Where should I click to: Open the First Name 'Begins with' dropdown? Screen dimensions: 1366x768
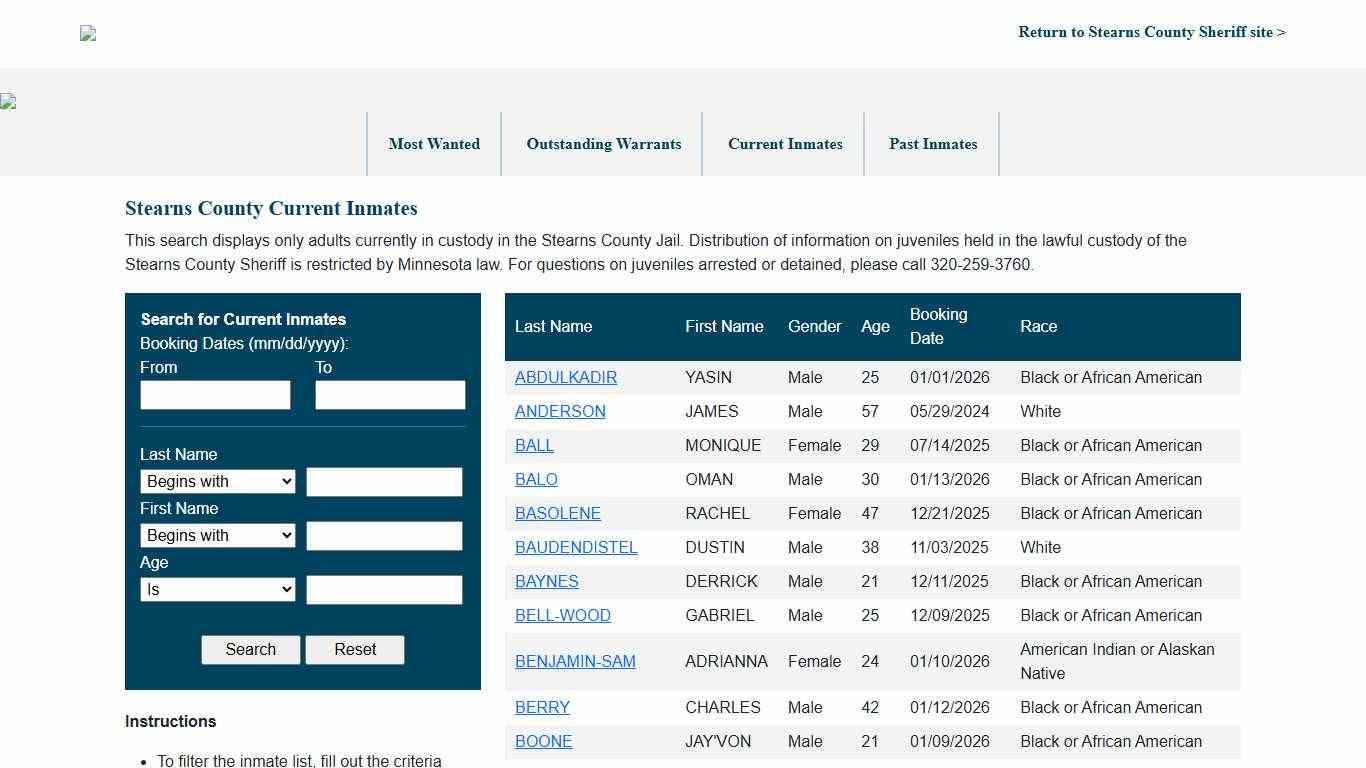217,535
